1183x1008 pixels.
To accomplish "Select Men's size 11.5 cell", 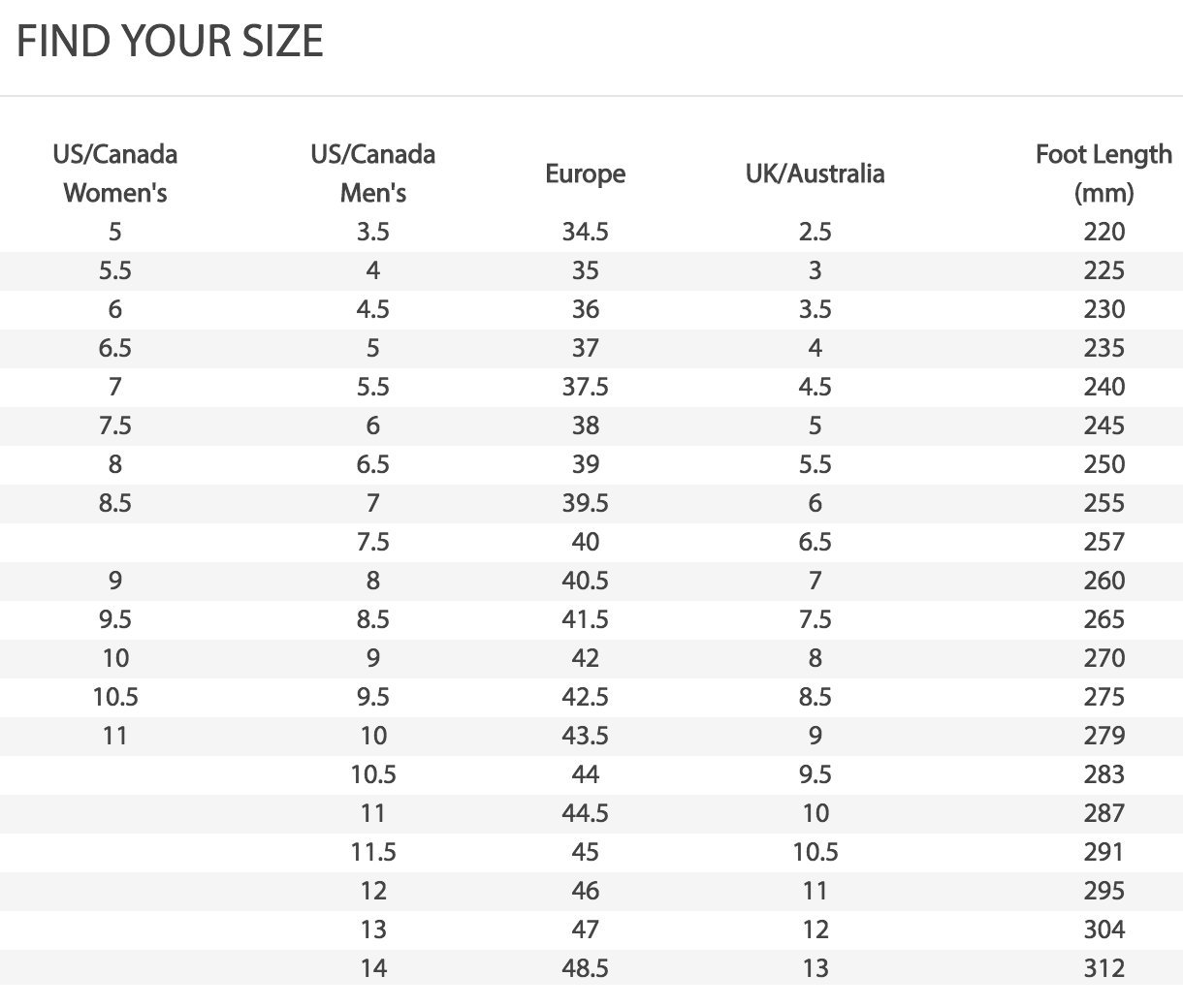I will point(373,852).
